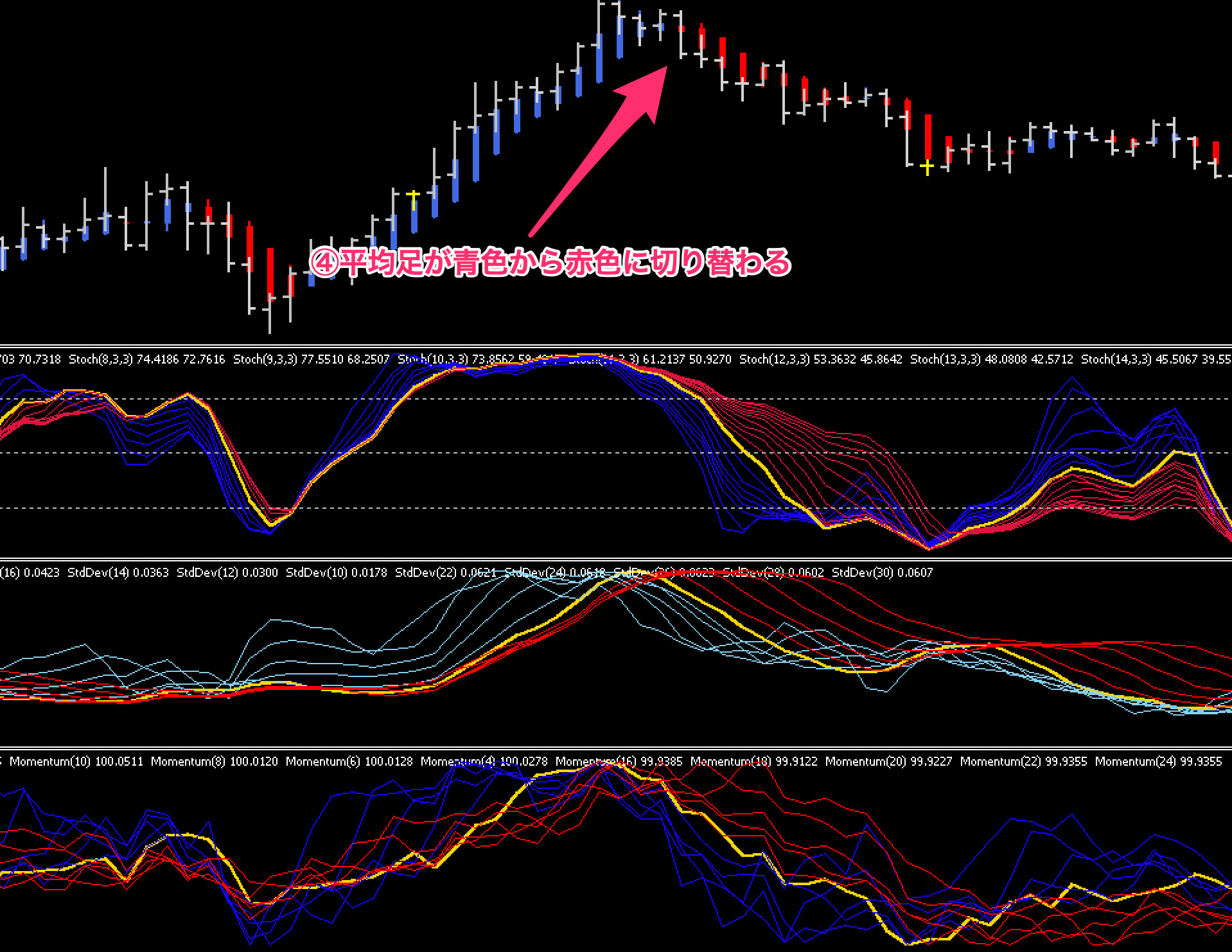Image resolution: width=1232 pixels, height=952 pixels.
Task: Click the StdDev(14) 0.0363 label
Action: (x=118, y=572)
